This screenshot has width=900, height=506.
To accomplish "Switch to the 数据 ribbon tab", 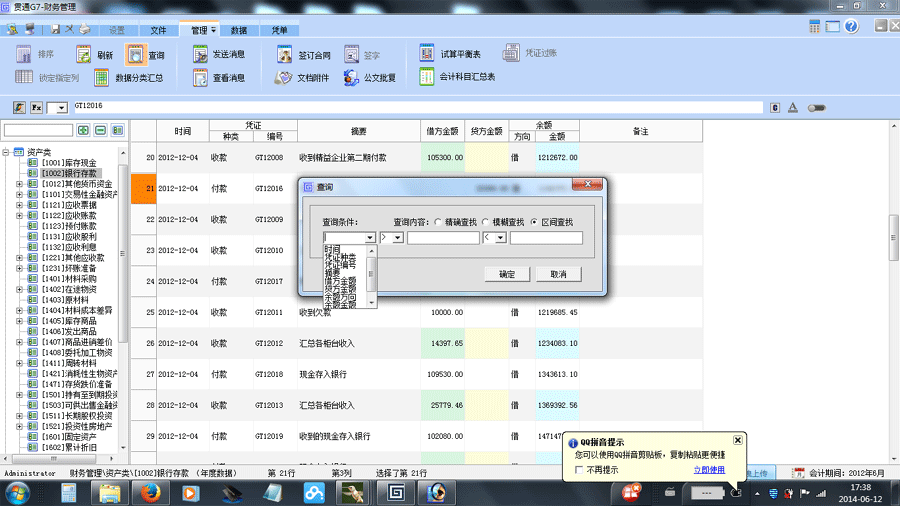I will [239, 30].
